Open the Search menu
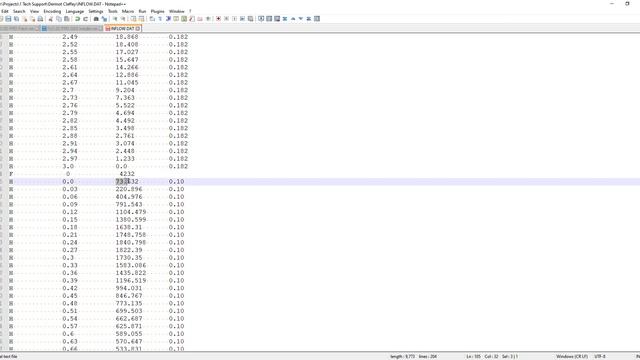This screenshot has height=360, width=640. click(x=19, y=11)
